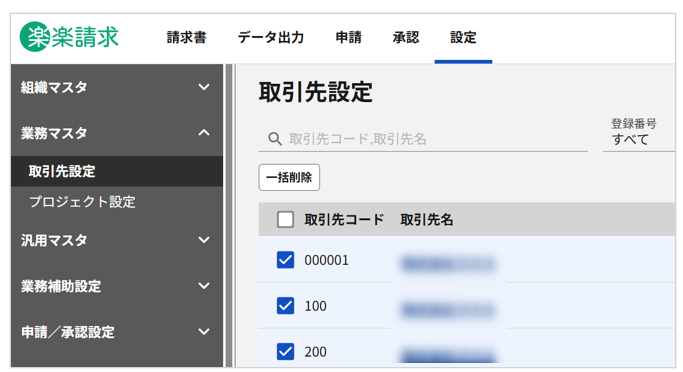
Task: Click the 申請/承認設定 section label
Action: coord(68,332)
